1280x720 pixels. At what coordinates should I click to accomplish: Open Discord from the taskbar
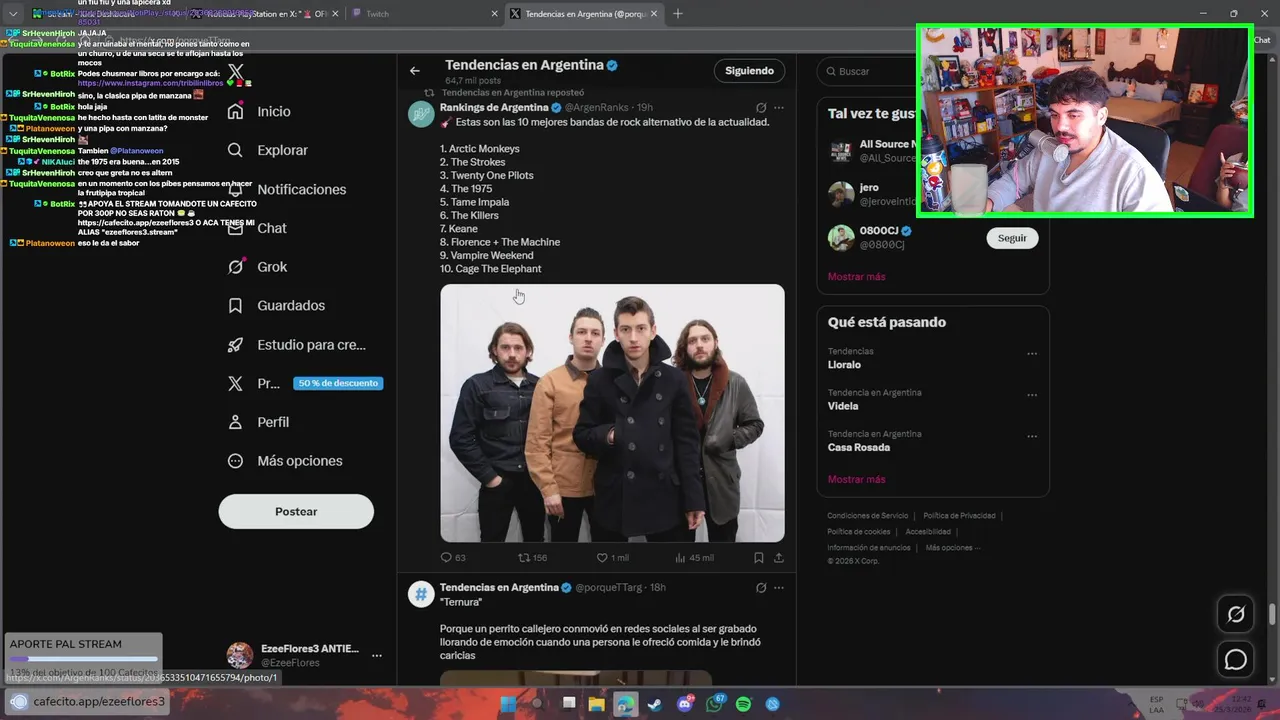click(x=684, y=704)
